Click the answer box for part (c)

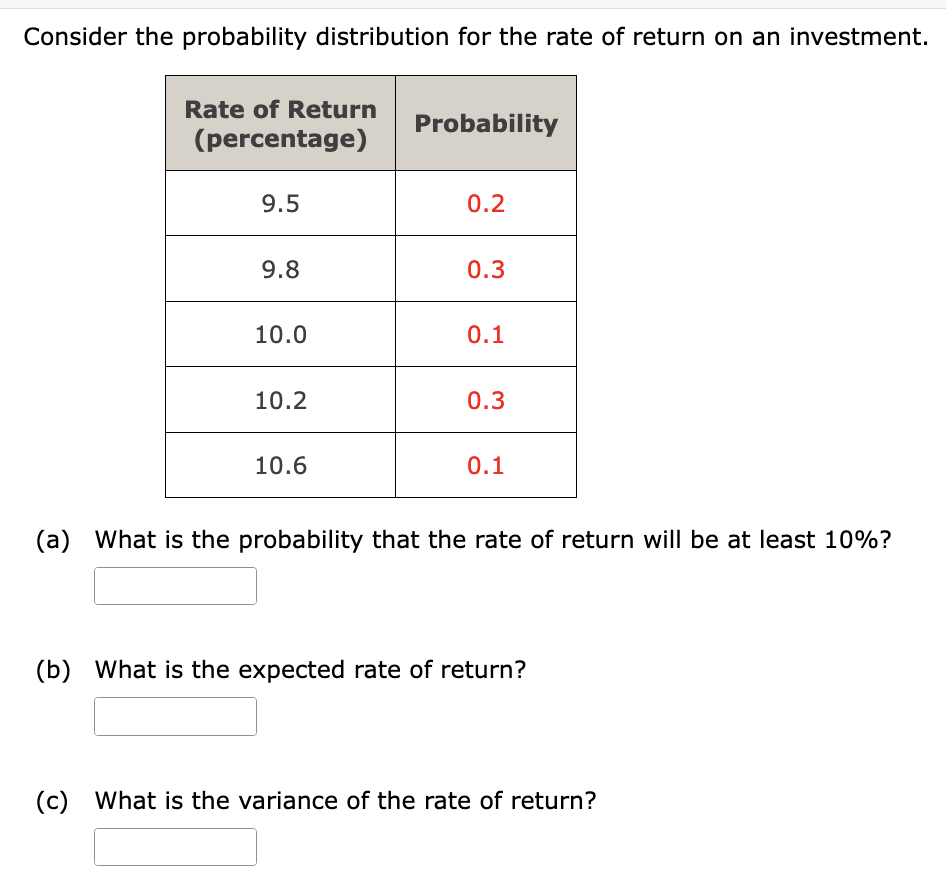pos(175,846)
